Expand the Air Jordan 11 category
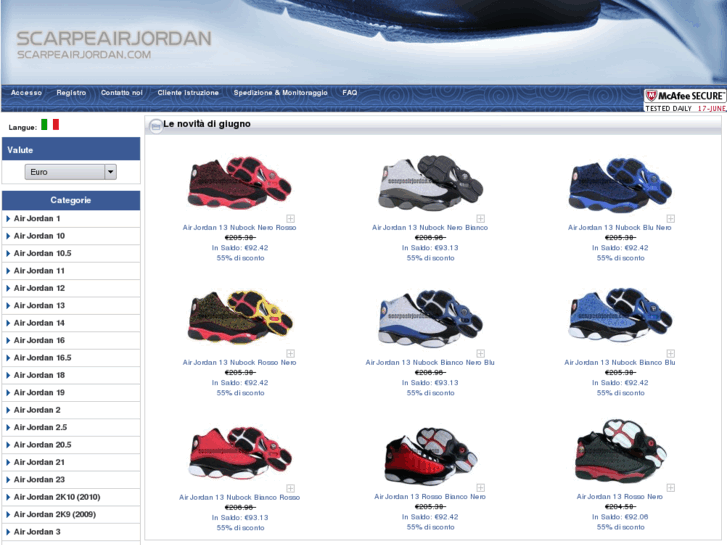 click(x=71, y=270)
